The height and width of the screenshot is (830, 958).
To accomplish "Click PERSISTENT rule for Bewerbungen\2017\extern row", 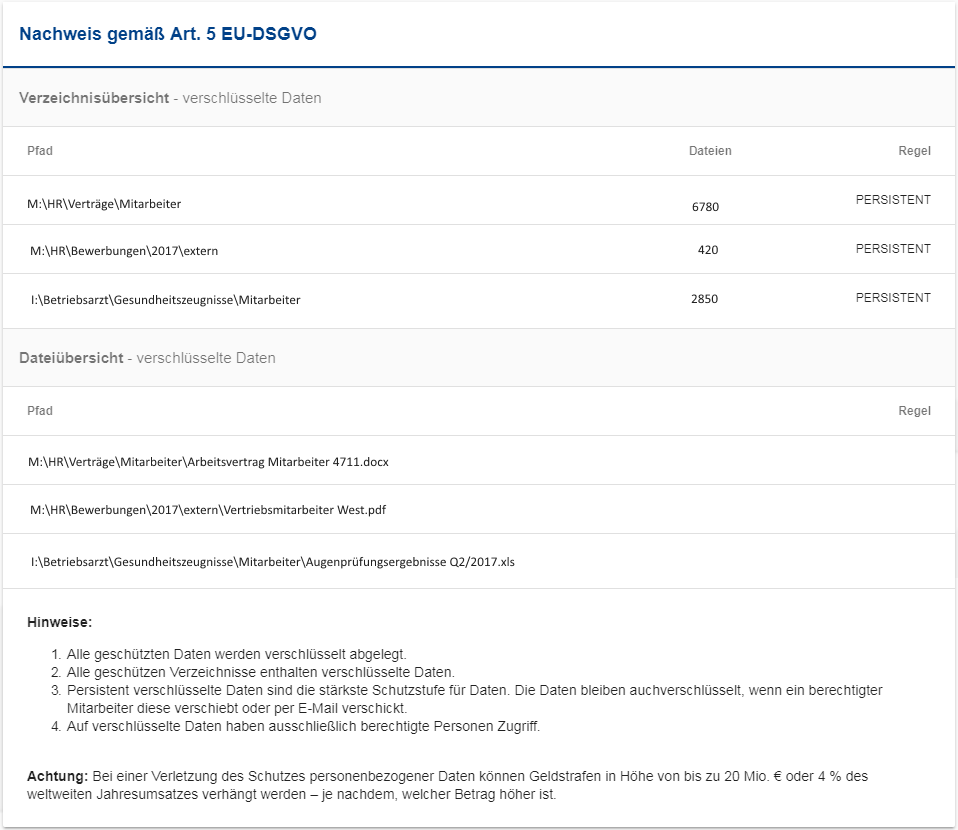I will (x=893, y=249).
